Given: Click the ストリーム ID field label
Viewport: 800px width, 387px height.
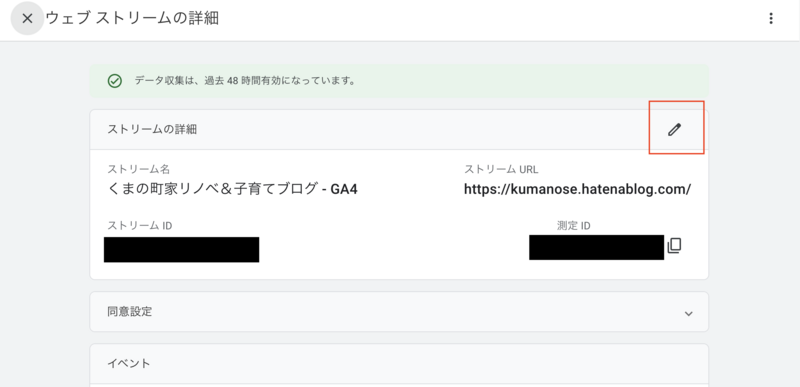Looking at the screenshot, I should tap(140, 225).
